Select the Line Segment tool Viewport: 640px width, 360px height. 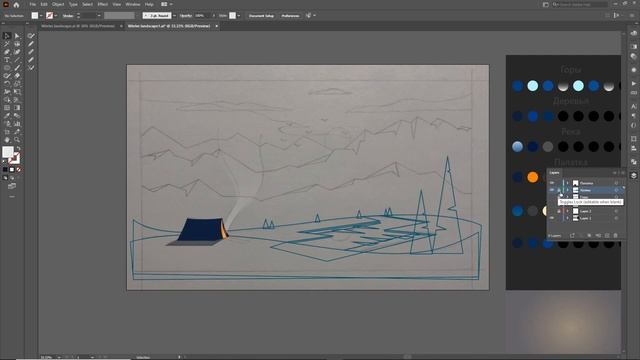click(17, 60)
